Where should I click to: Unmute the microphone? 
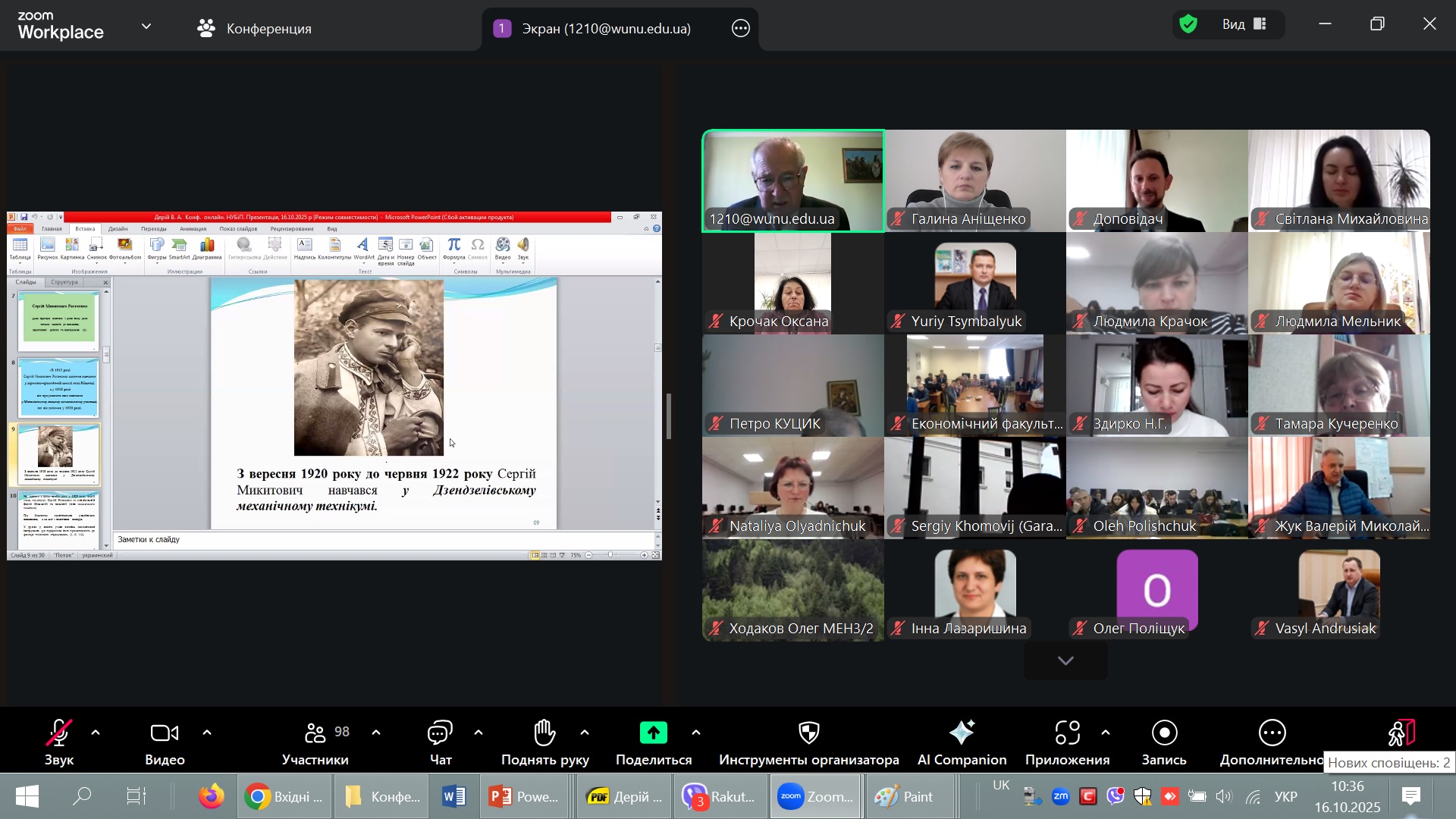pyautogui.click(x=58, y=733)
